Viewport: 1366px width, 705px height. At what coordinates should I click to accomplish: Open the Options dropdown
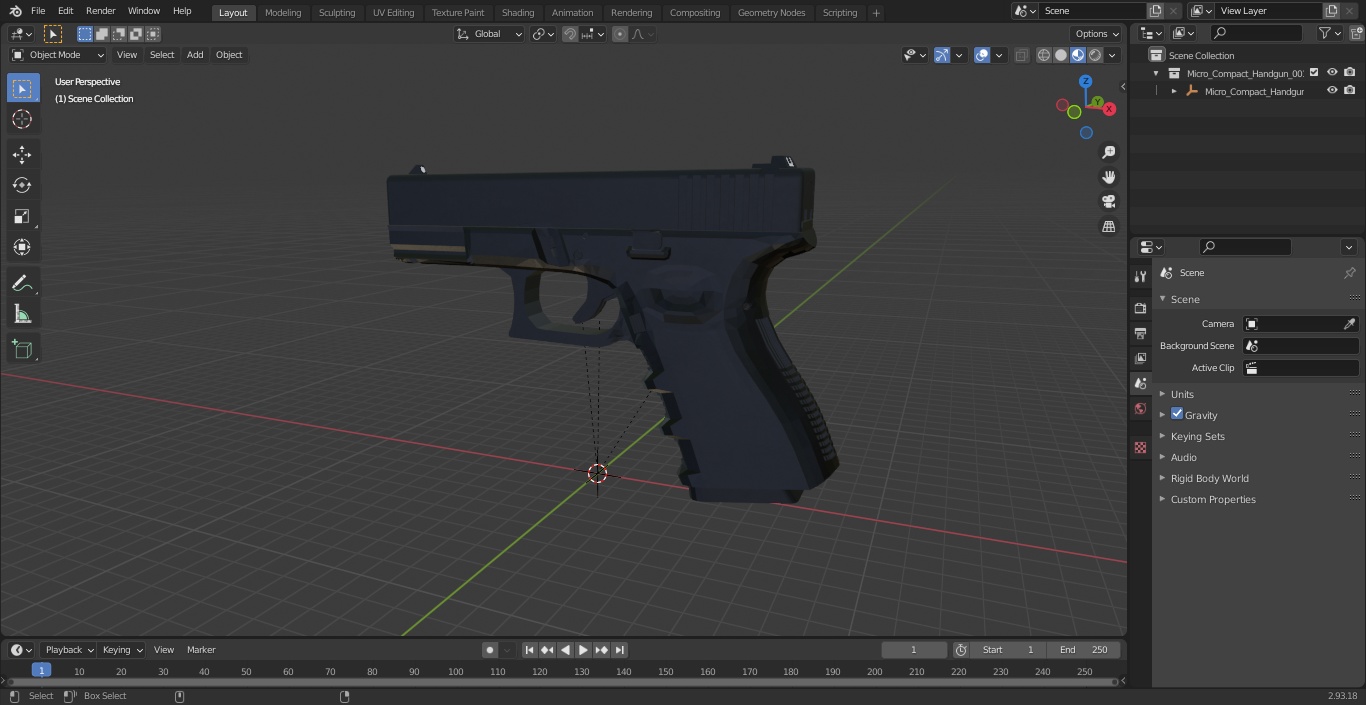(x=1097, y=34)
